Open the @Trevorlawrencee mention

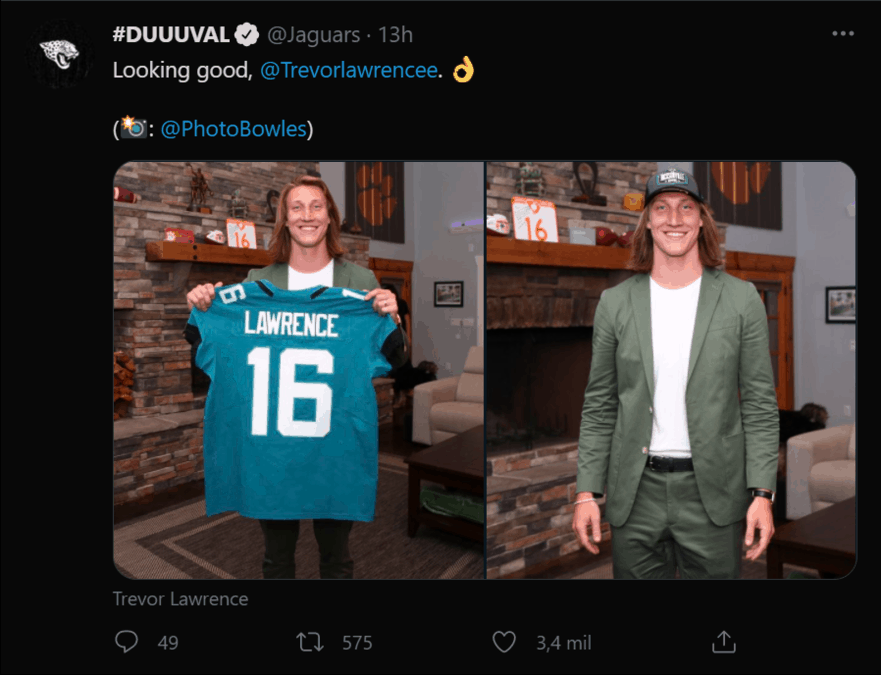click(348, 70)
